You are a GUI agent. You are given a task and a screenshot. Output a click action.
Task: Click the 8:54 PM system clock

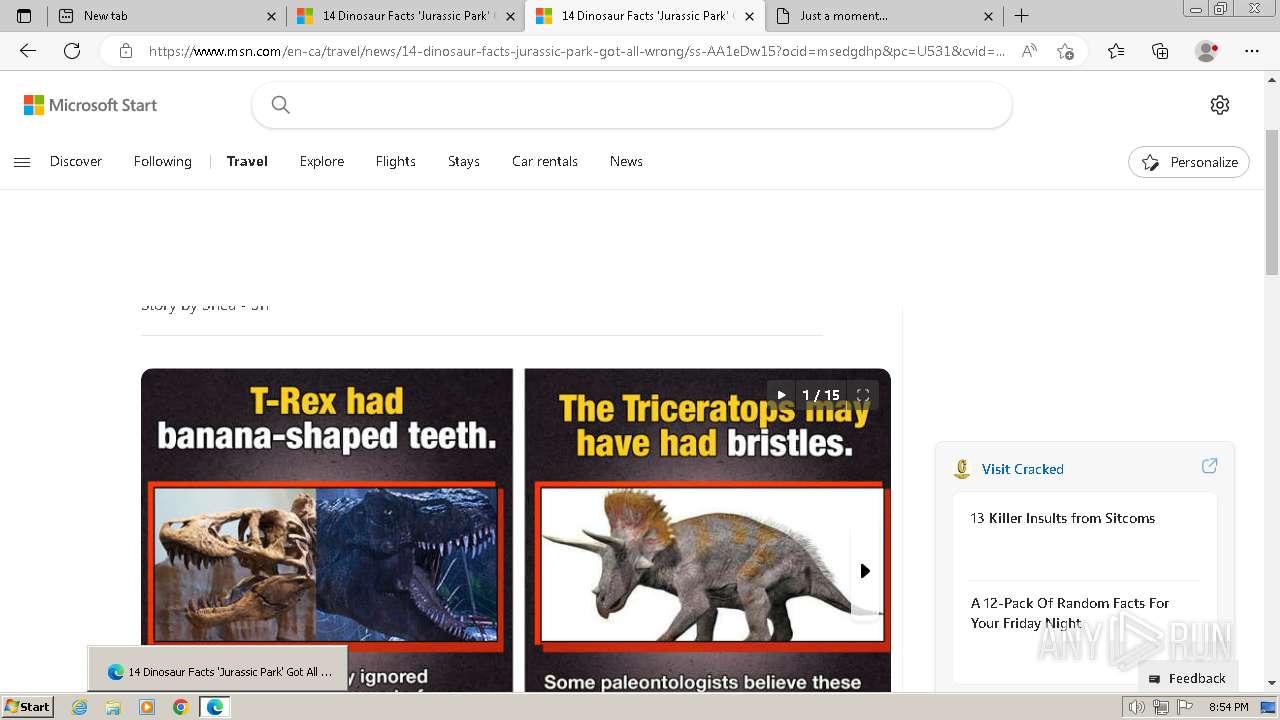(x=1228, y=707)
